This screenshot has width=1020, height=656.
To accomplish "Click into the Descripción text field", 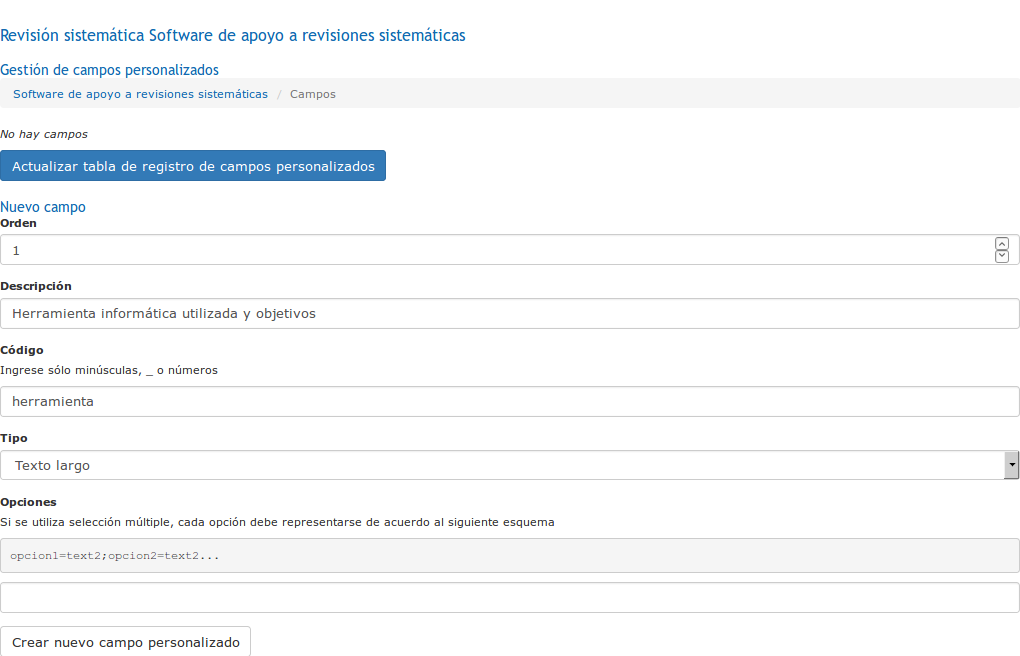I will point(509,313).
